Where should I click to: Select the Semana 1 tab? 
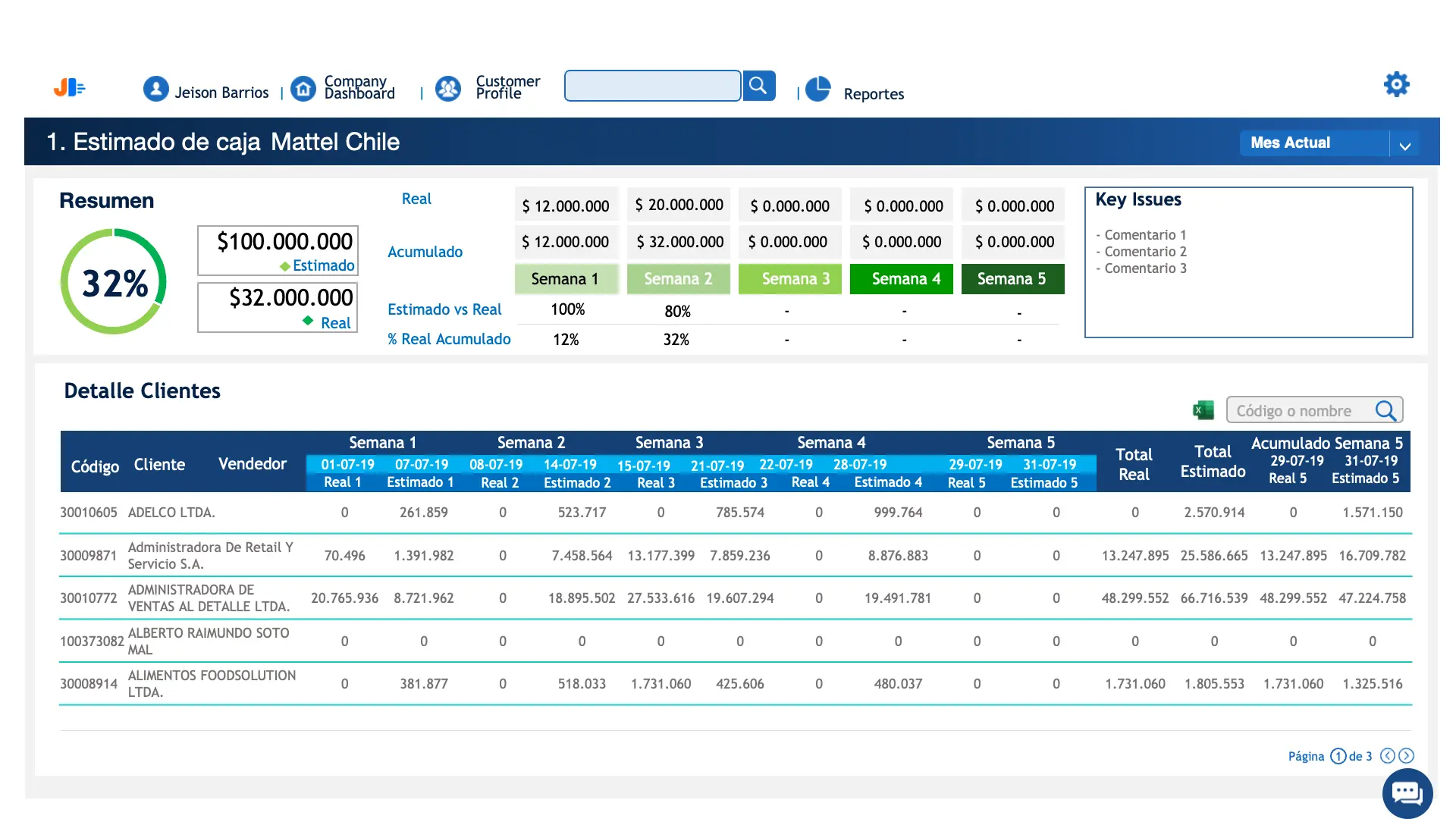click(x=565, y=279)
